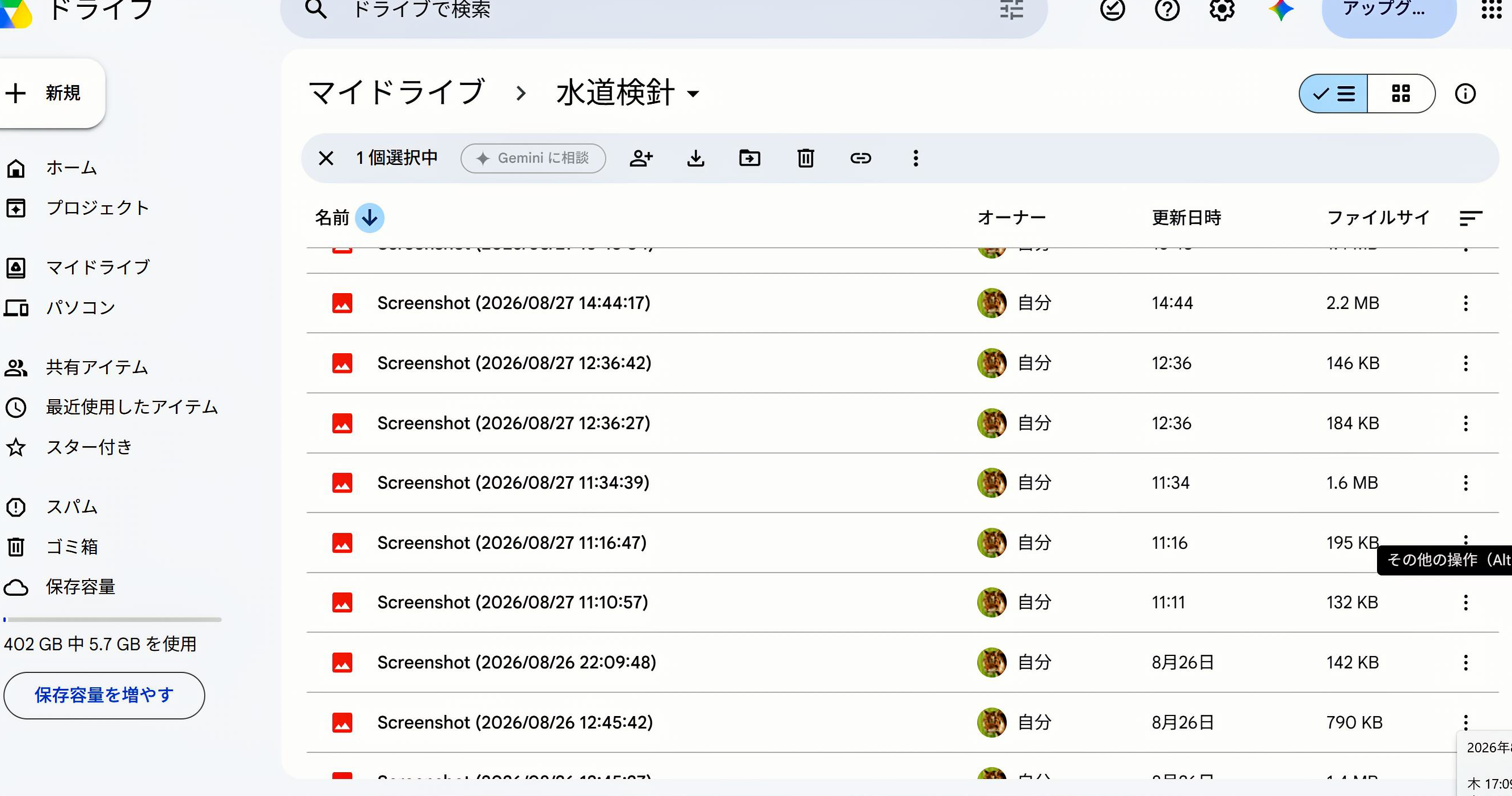Click the move-to-folder icon
Image resolution: width=1512 pixels, height=796 pixels.
tap(750, 158)
